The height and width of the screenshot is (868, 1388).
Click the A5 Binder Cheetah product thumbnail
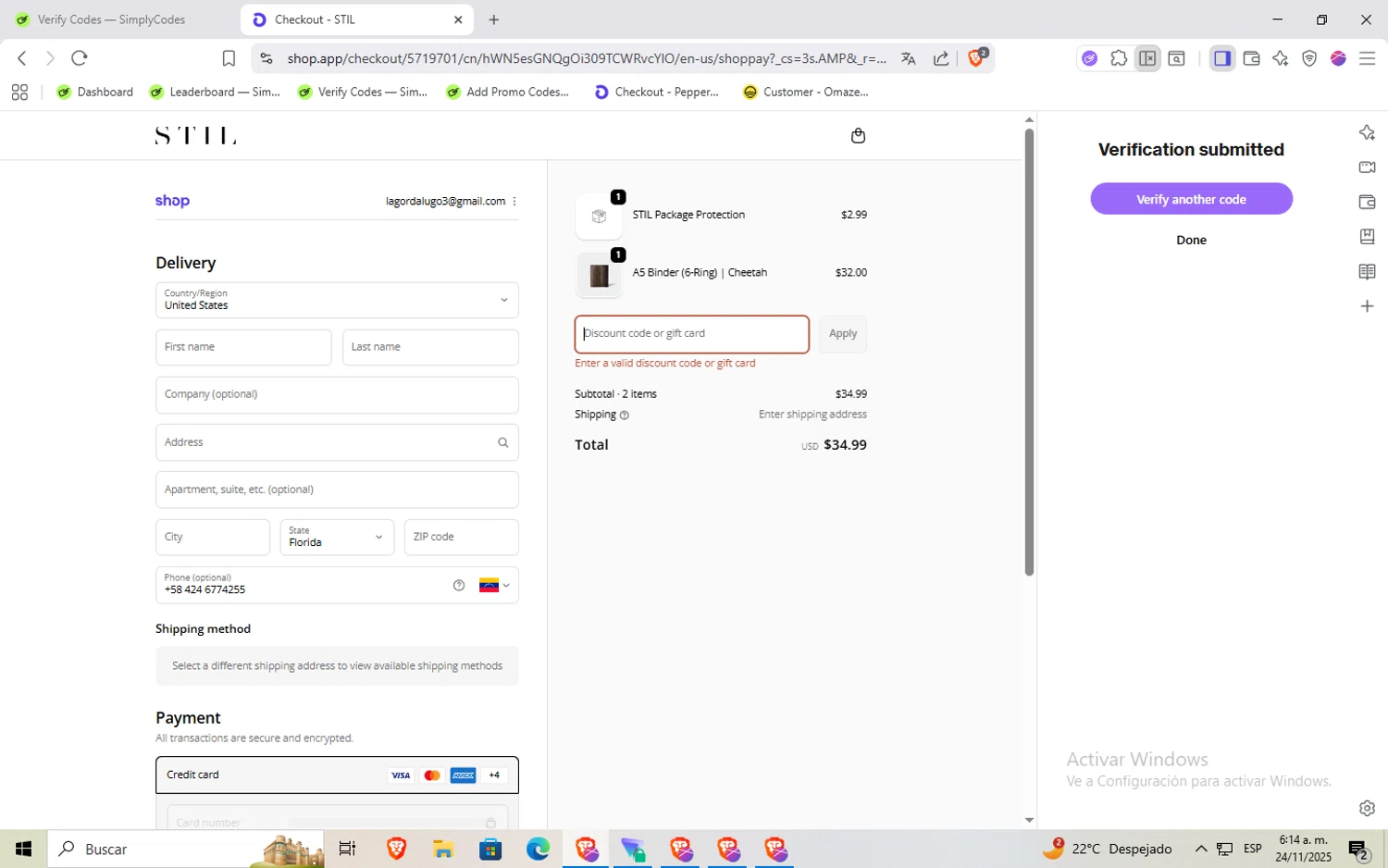(599, 275)
